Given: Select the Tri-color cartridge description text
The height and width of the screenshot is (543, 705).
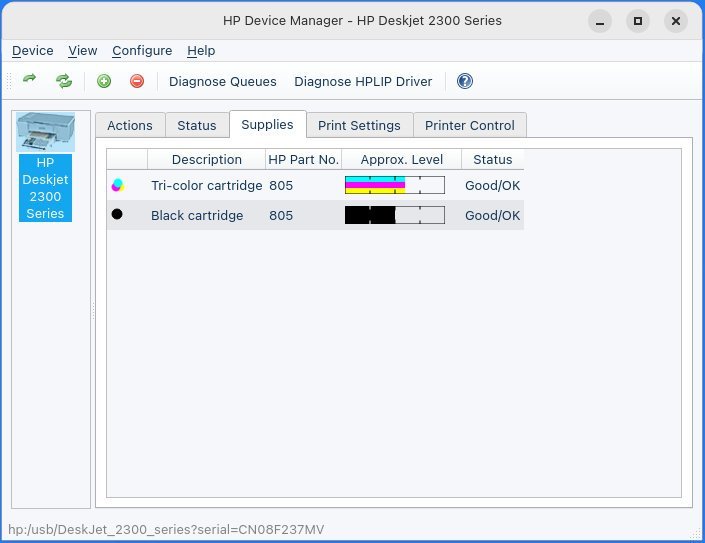Looking at the screenshot, I should [x=207, y=185].
